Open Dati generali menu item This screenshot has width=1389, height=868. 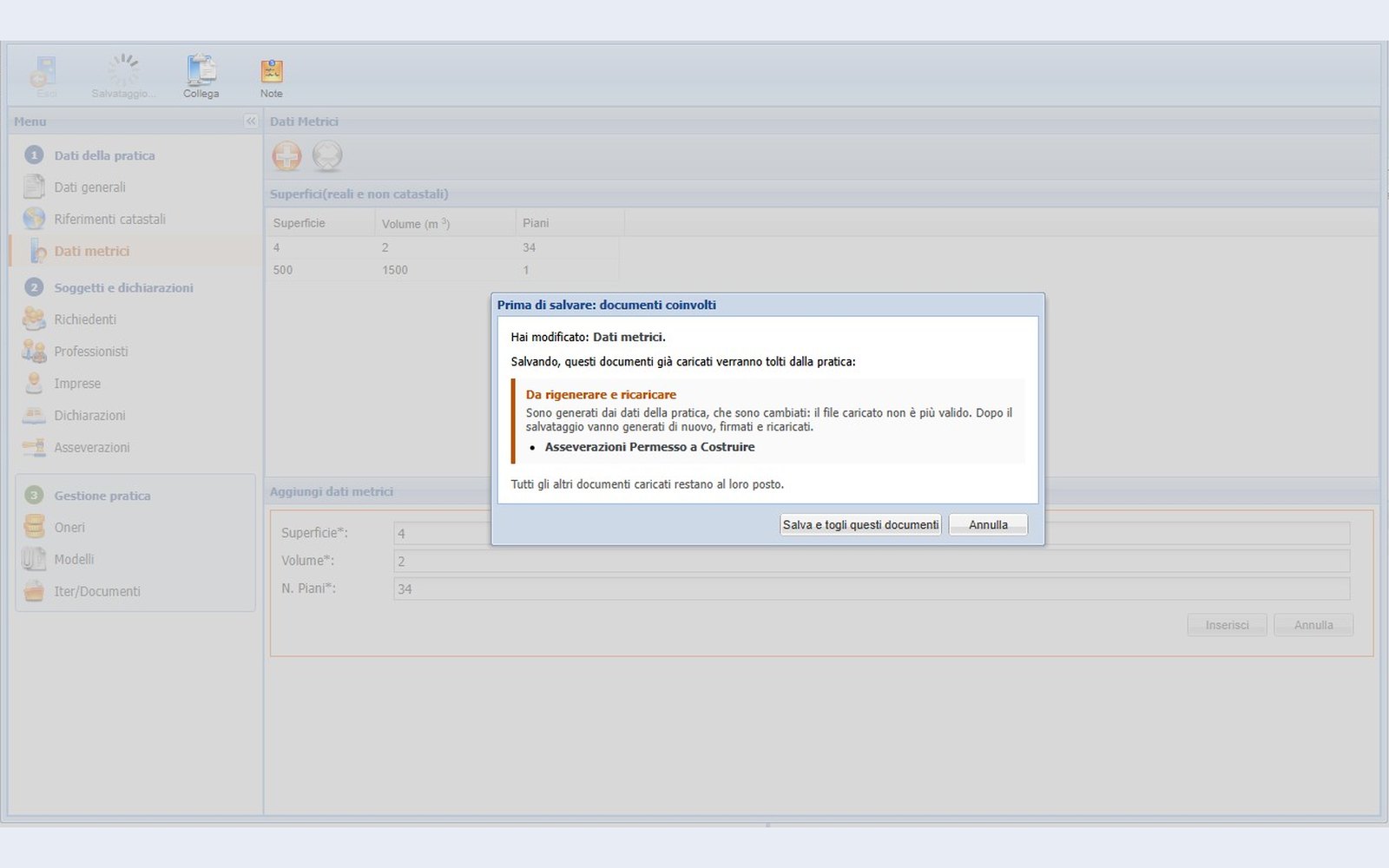(x=89, y=187)
